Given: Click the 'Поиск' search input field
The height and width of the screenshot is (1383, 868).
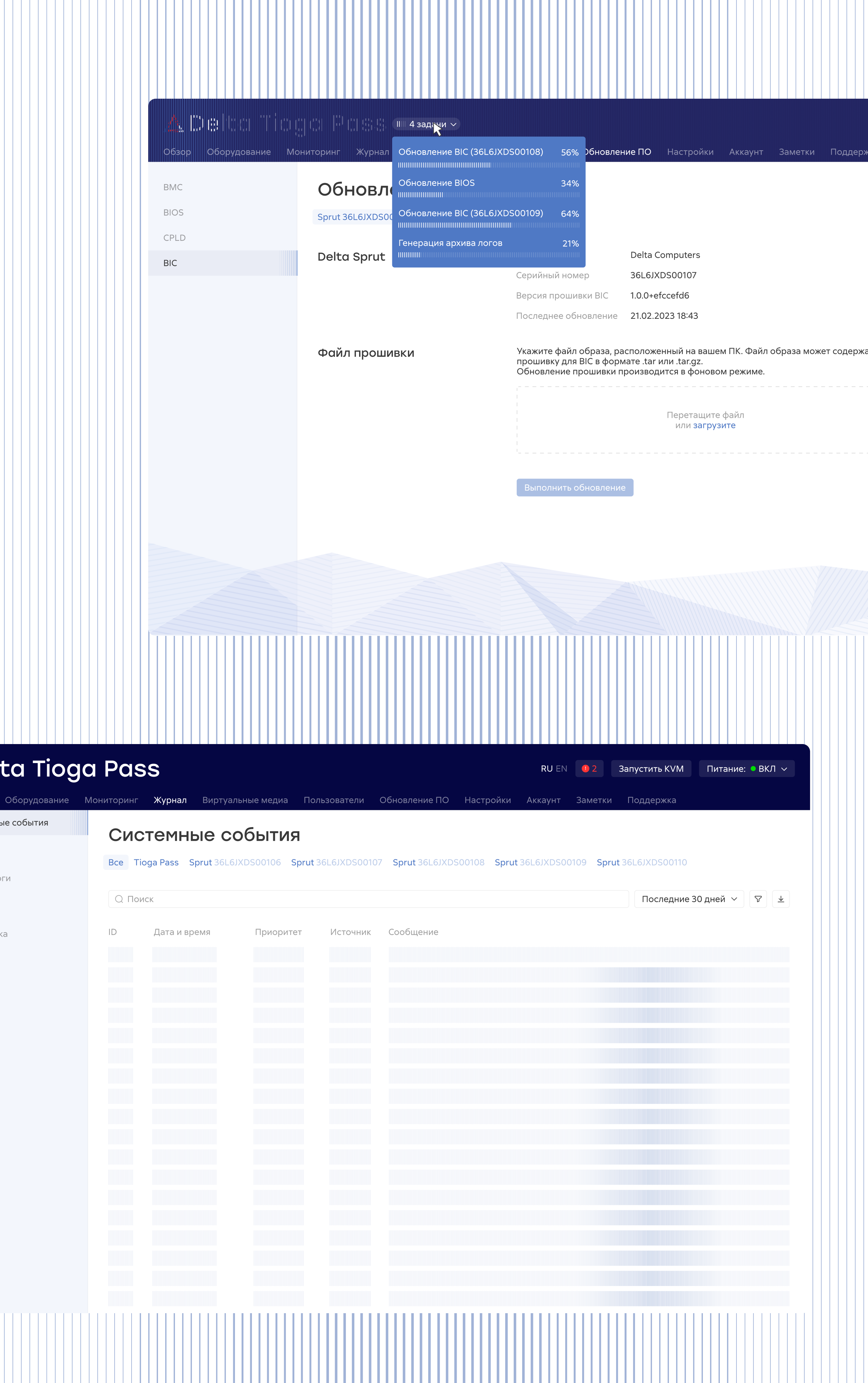Looking at the screenshot, I should point(368,899).
